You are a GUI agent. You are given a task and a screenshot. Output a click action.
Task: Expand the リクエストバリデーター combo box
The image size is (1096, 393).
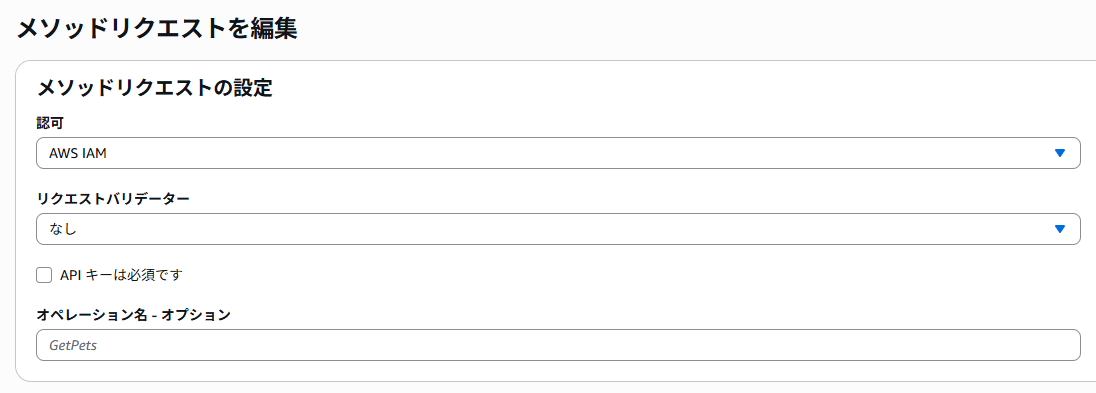(x=558, y=229)
